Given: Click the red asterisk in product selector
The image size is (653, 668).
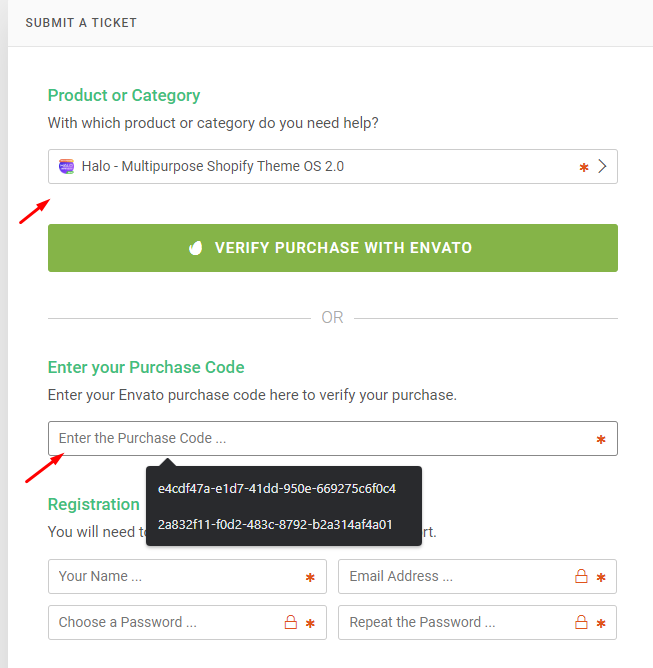Looking at the screenshot, I should click(x=584, y=167).
